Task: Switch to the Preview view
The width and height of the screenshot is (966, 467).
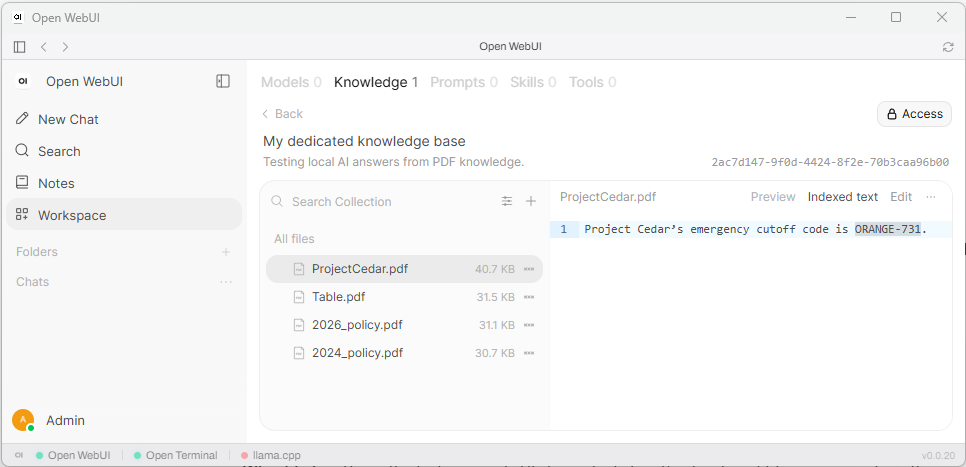Action: click(x=773, y=197)
